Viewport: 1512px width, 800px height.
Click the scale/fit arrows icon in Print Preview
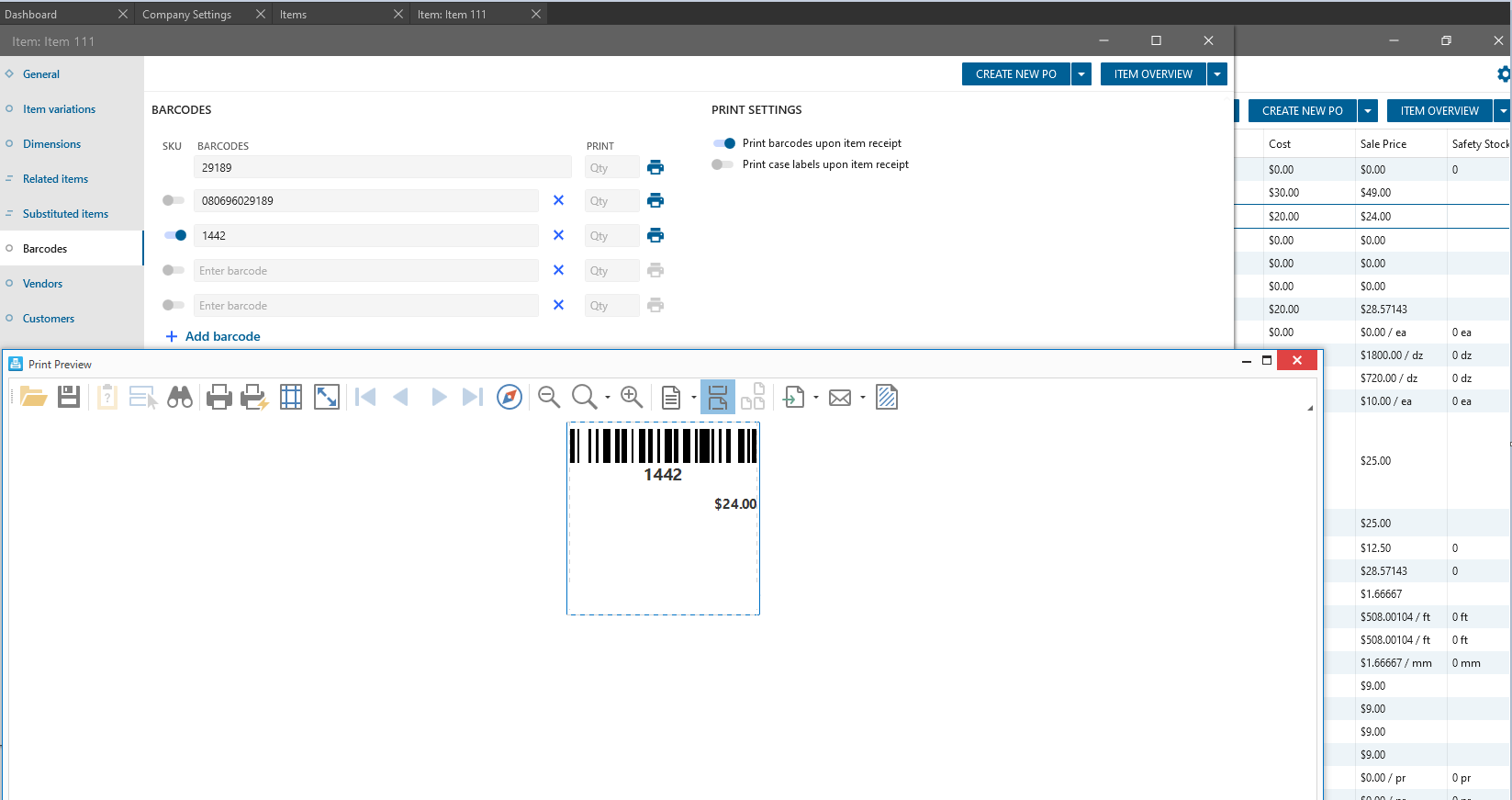327,397
